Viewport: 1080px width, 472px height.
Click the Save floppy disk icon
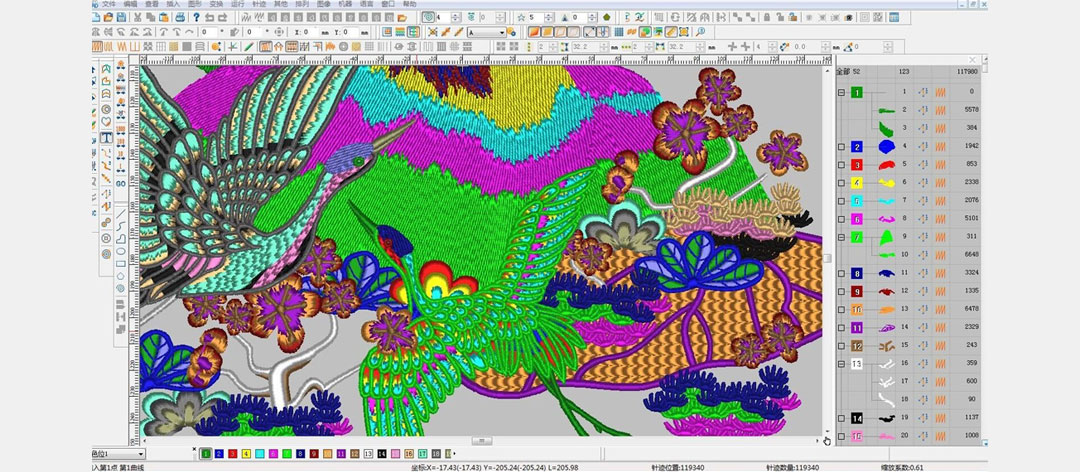(123, 17)
